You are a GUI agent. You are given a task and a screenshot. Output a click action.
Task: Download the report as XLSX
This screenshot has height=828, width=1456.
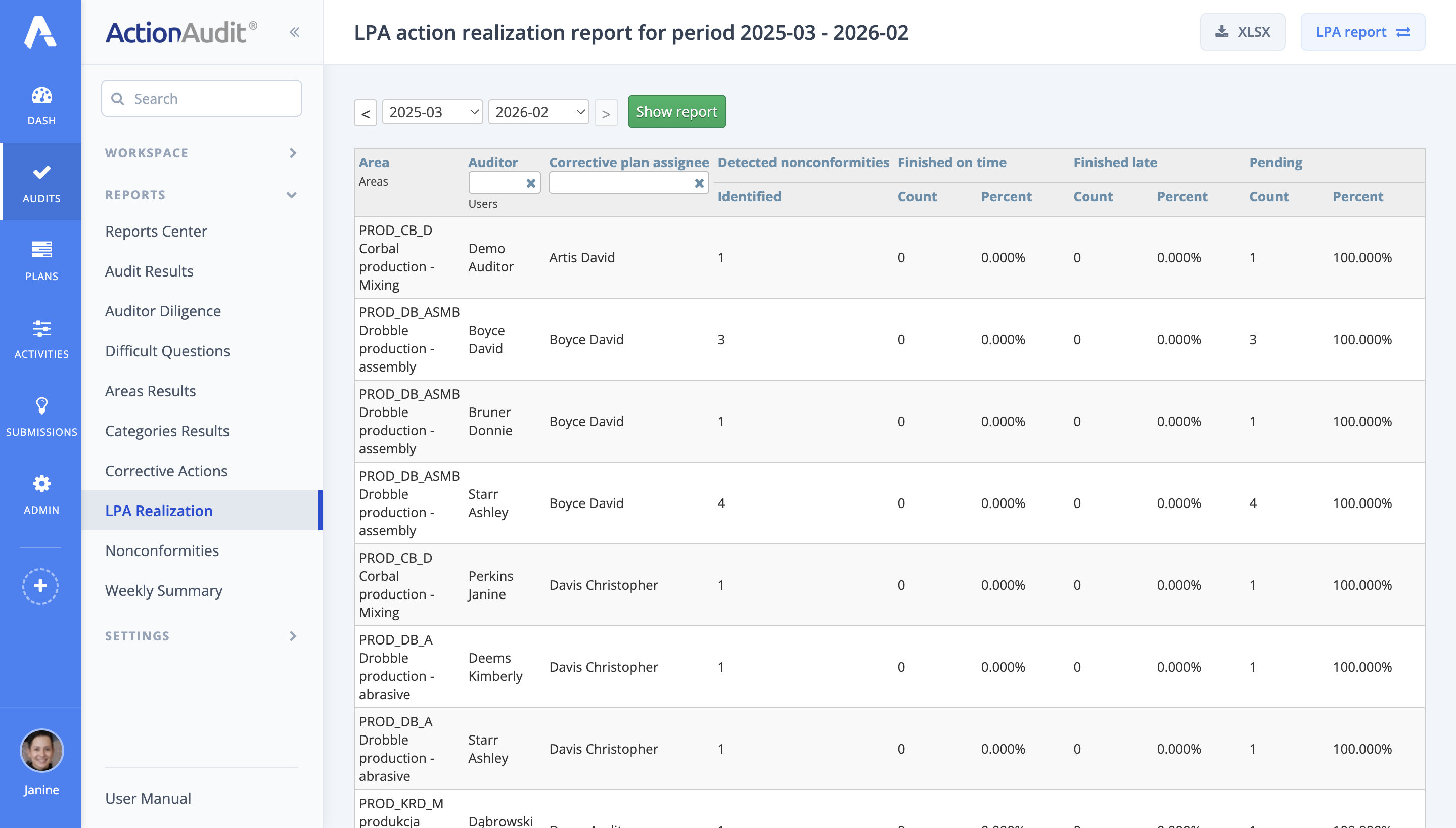click(1243, 32)
